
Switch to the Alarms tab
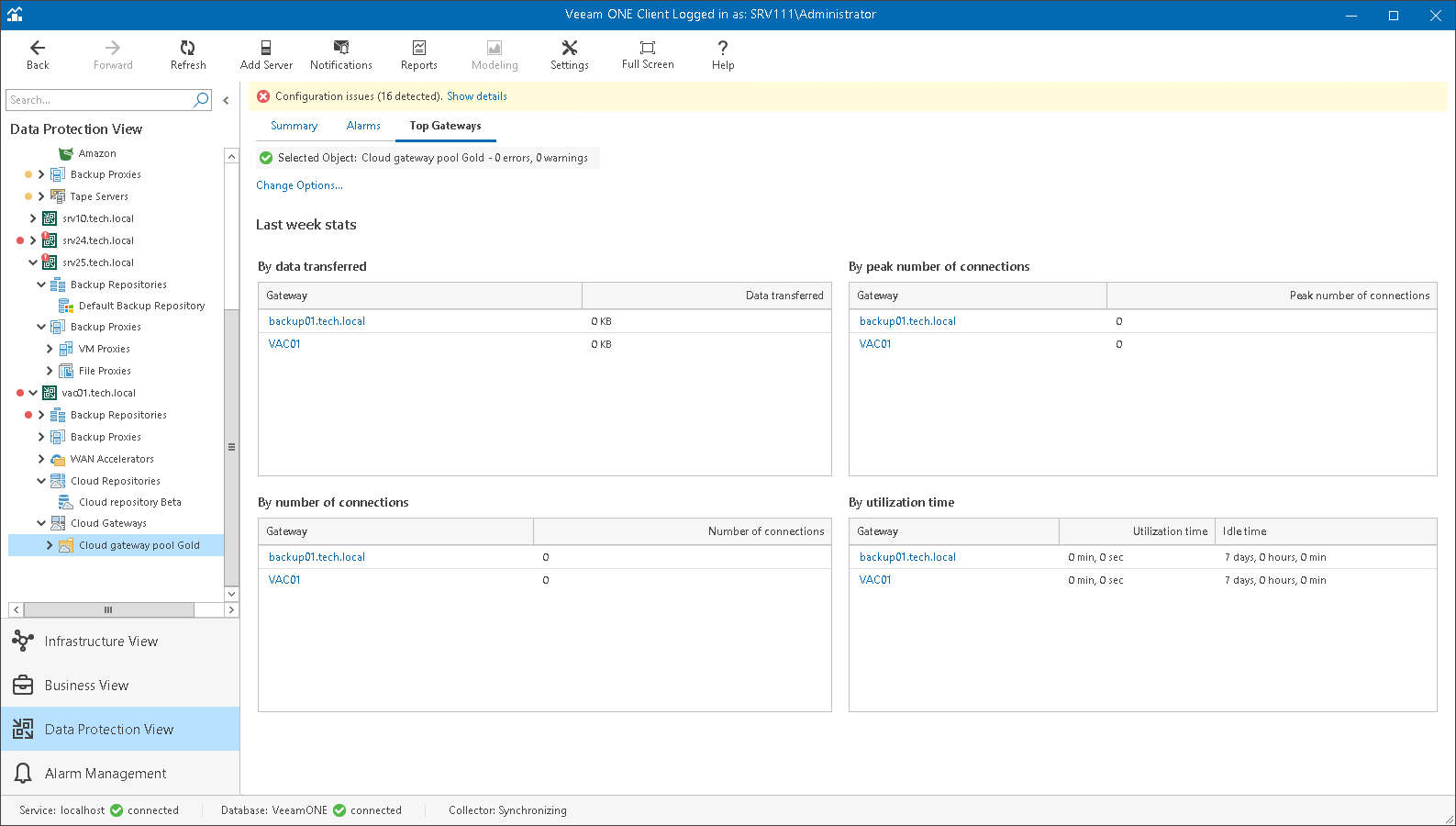tap(363, 126)
